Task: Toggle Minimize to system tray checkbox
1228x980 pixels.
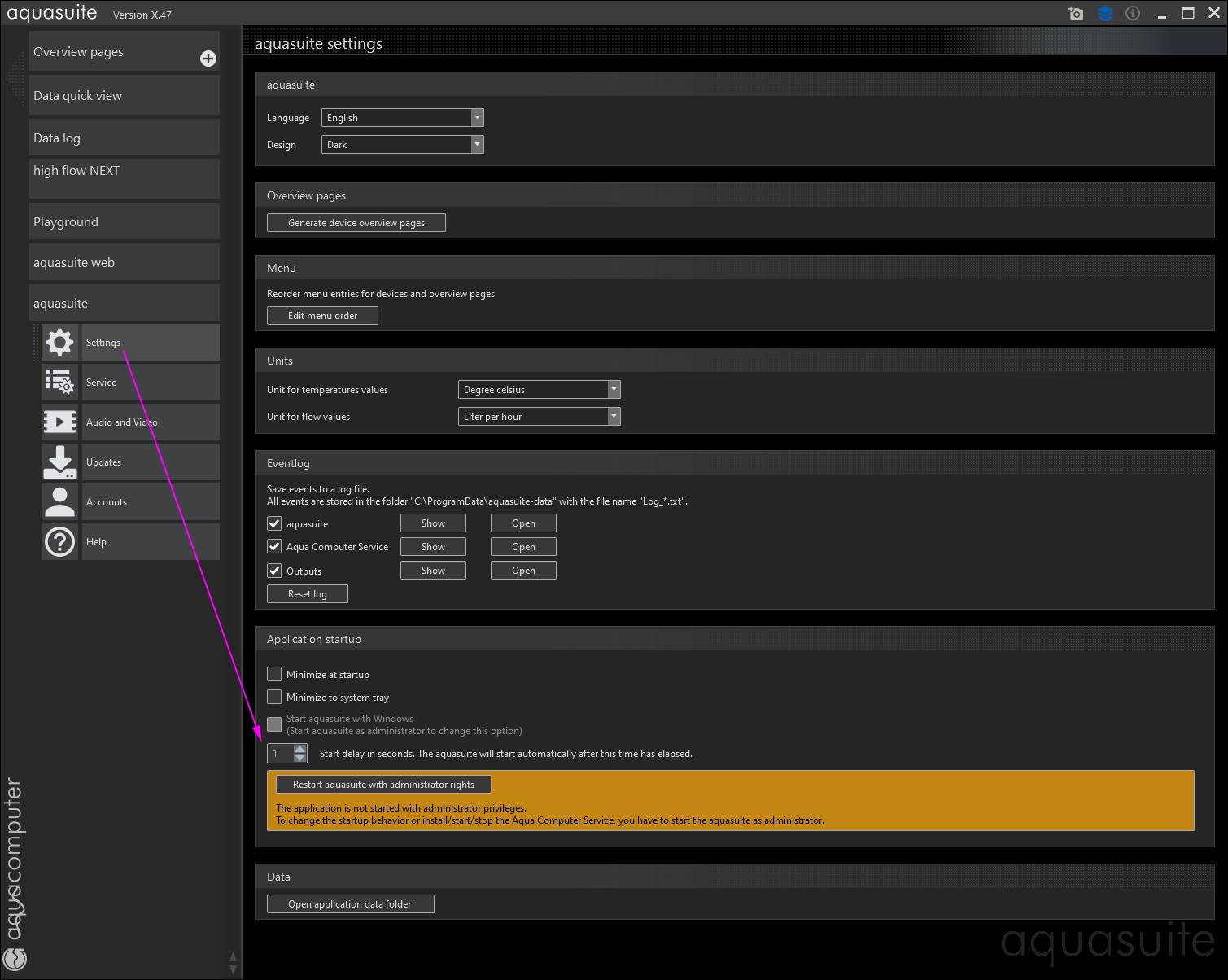Action: [274, 697]
